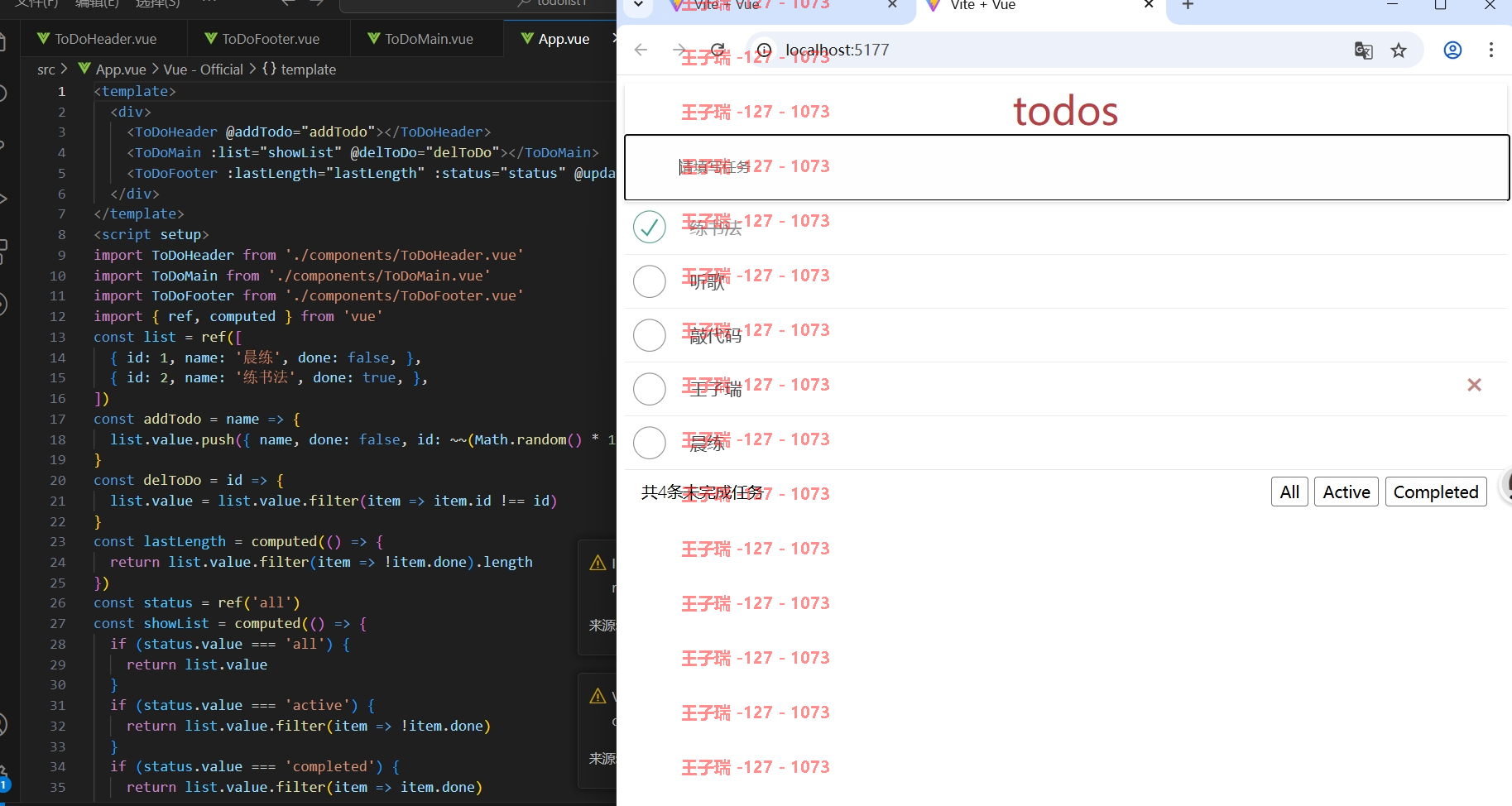Click the Vue - Official breadcrumb segment
The height and width of the screenshot is (806, 1512).
[204, 70]
